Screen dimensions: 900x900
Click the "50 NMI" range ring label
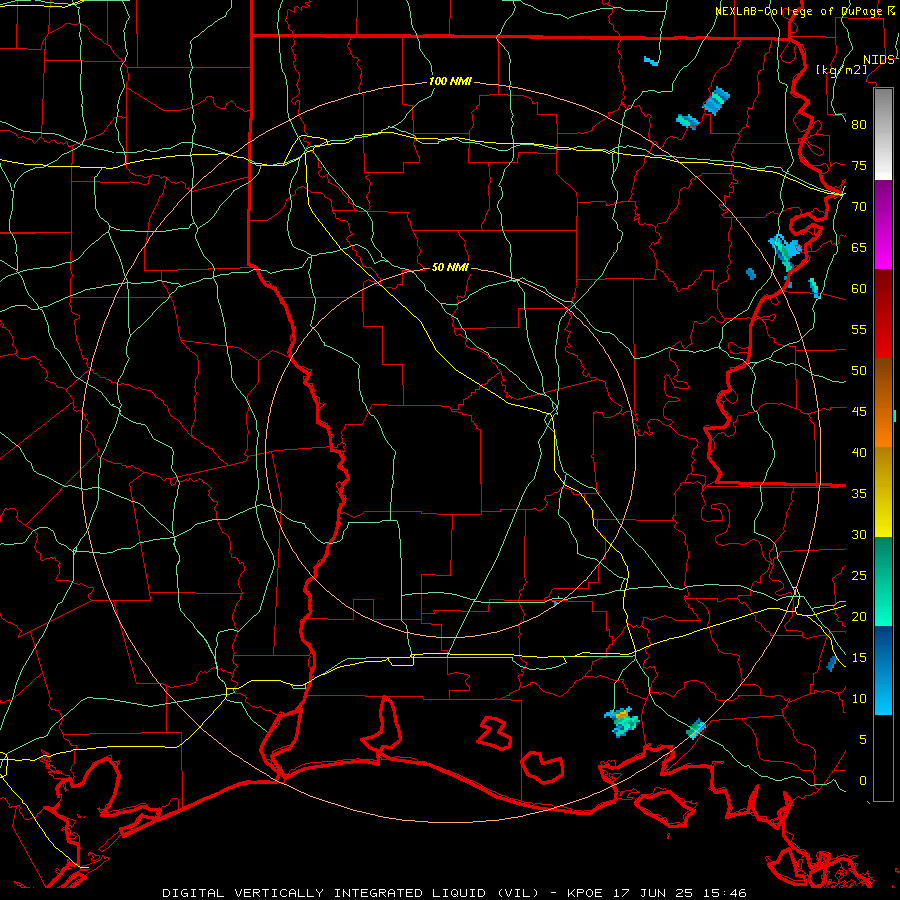click(450, 267)
